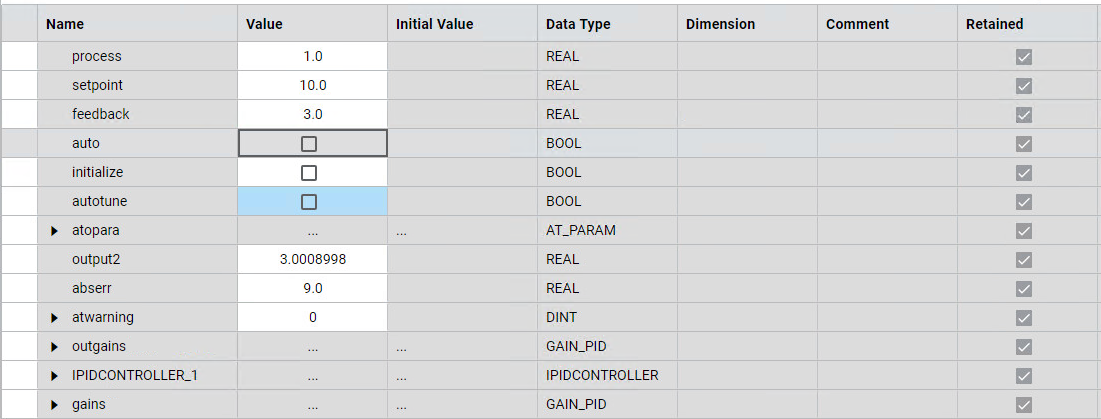Screen dimensions: 1101x419
Task: Toggle Retained checkbox for process
Action: [x=1023, y=57]
